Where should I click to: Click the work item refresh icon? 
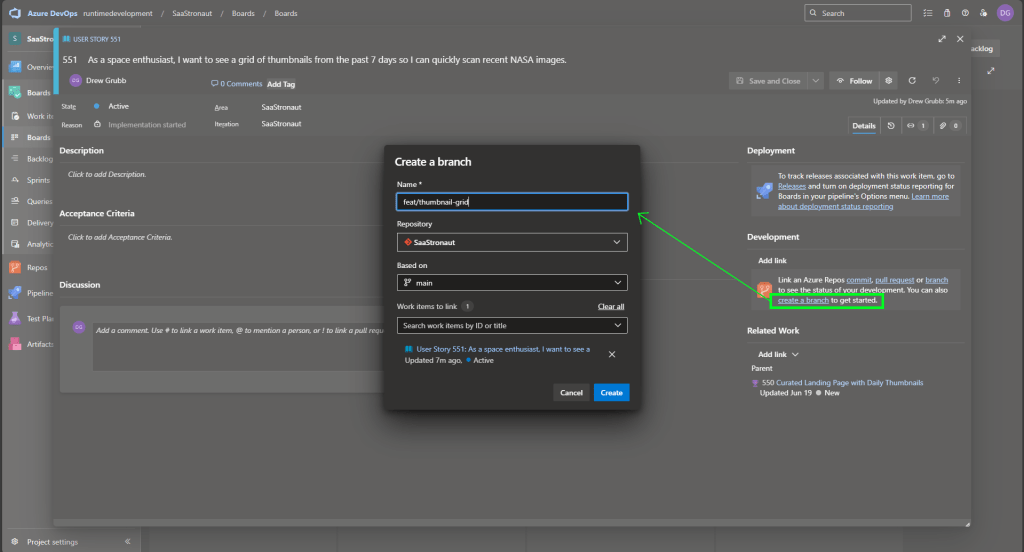click(x=912, y=81)
